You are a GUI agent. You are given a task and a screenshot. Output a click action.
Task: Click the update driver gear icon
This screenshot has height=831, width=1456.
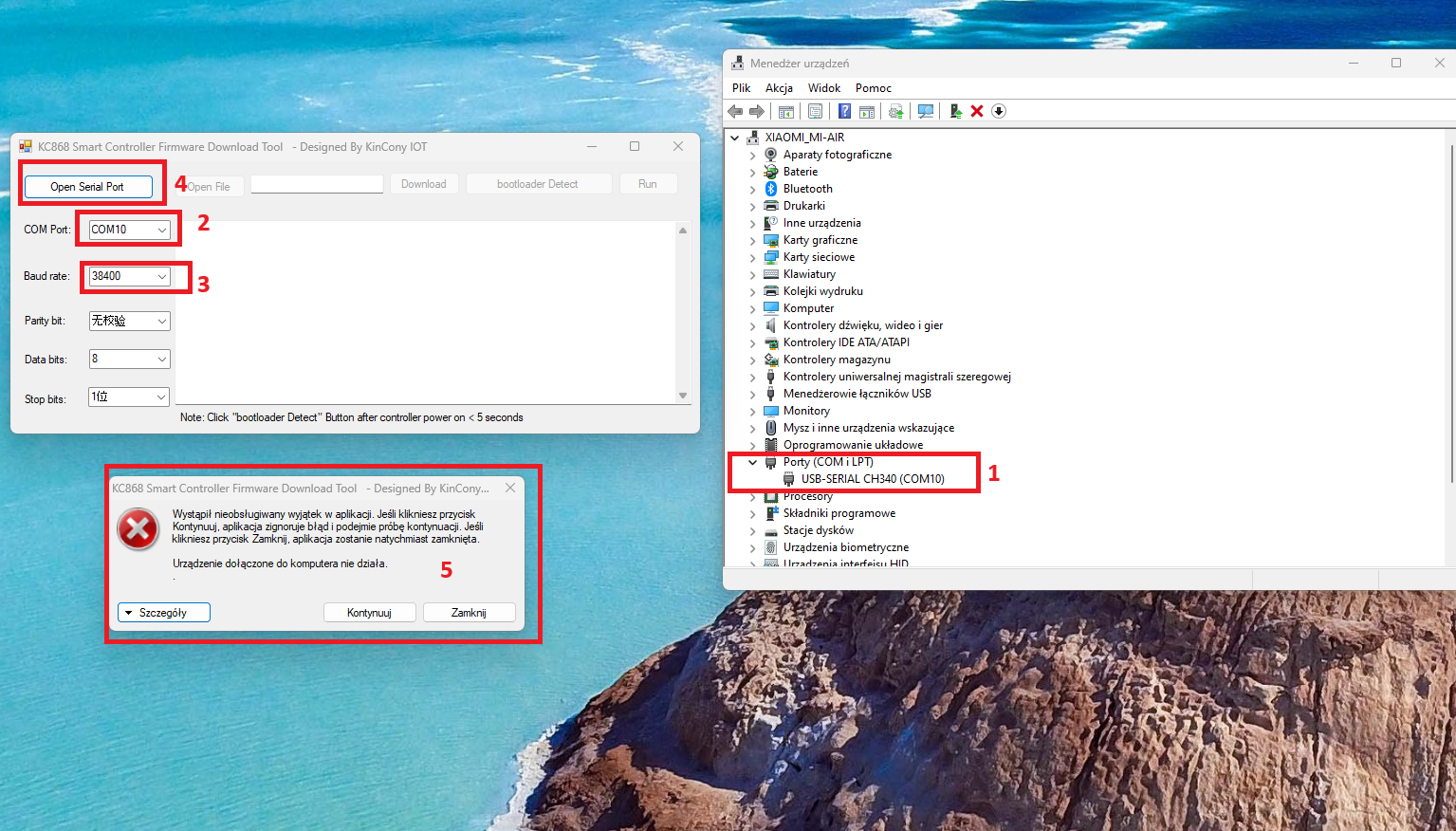pos(895,111)
